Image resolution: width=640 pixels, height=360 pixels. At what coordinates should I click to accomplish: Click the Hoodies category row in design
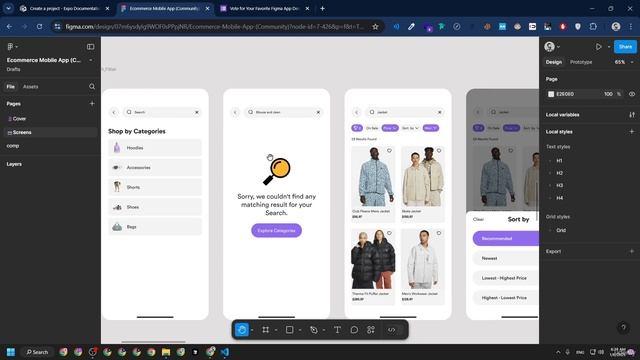pos(155,148)
